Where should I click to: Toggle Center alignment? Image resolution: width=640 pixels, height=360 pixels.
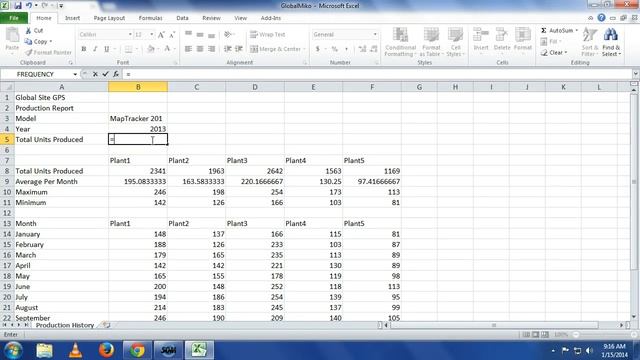200,49
